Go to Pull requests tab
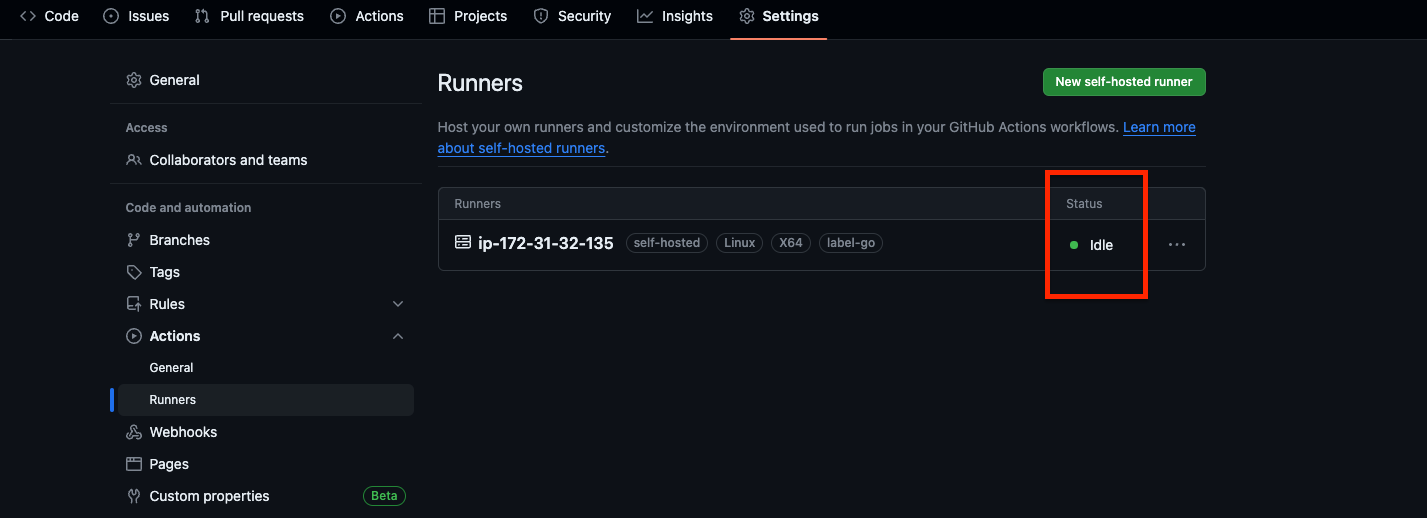Image resolution: width=1427 pixels, height=518 pixels. point(249,16)
